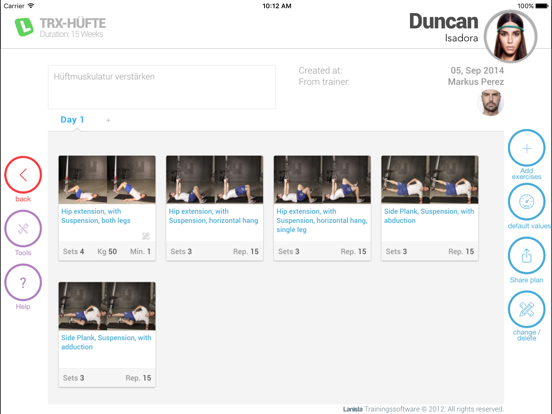This screenshot has width=552, height=414.
Task: Click the title ending in 'single leg'
Action: [x=322, y=220]
